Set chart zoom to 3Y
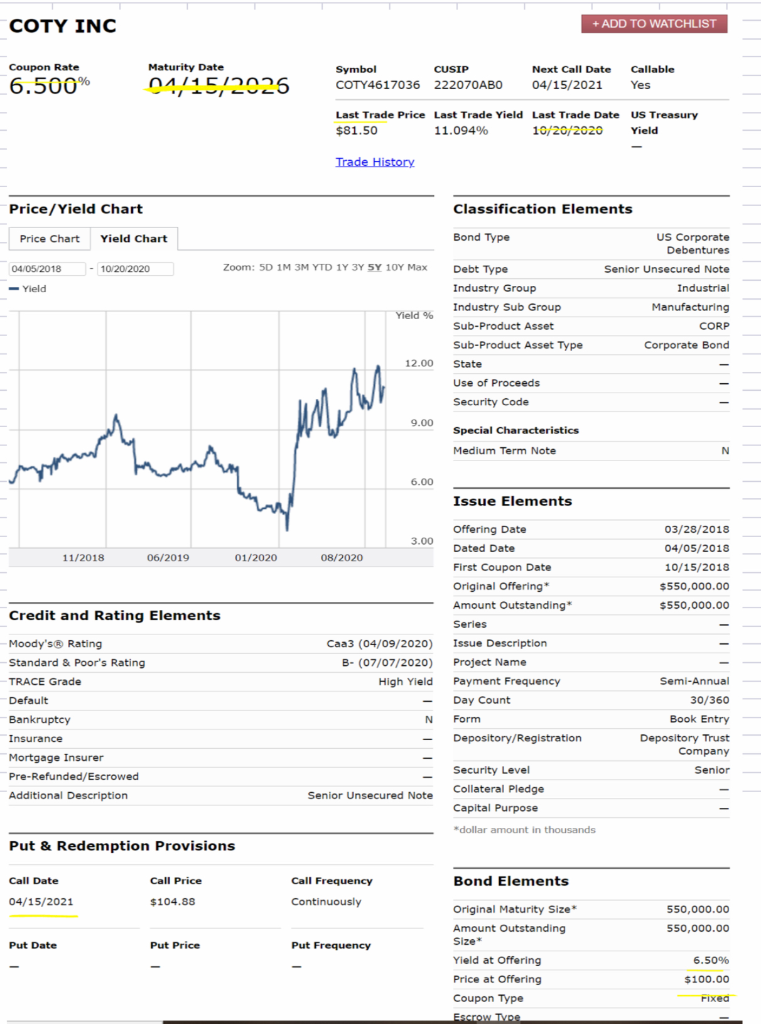Viewport: 761px width, 1024px height. [358, 268]
